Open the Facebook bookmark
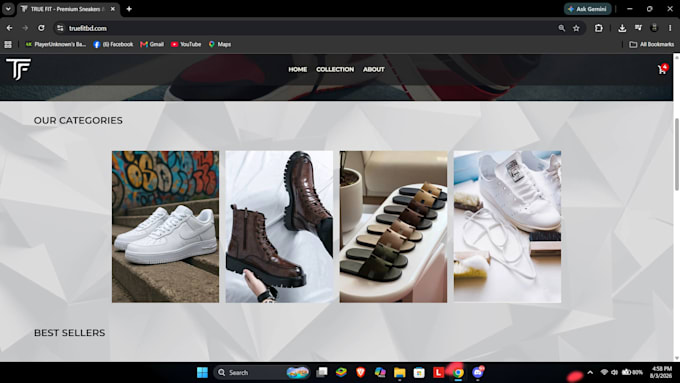The image size is (680, 383). 113,44
